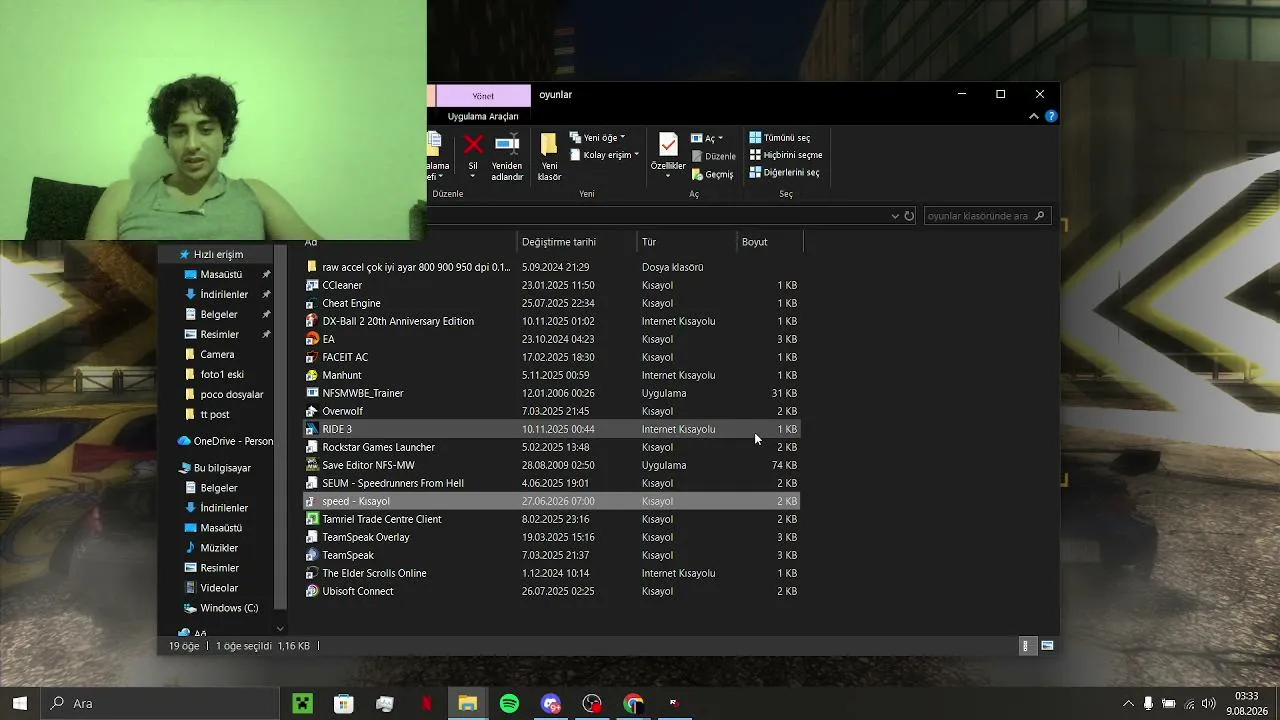Select the EA shortcut icon
Screen dimensions: 1280x720
click(x=312, y=339)
